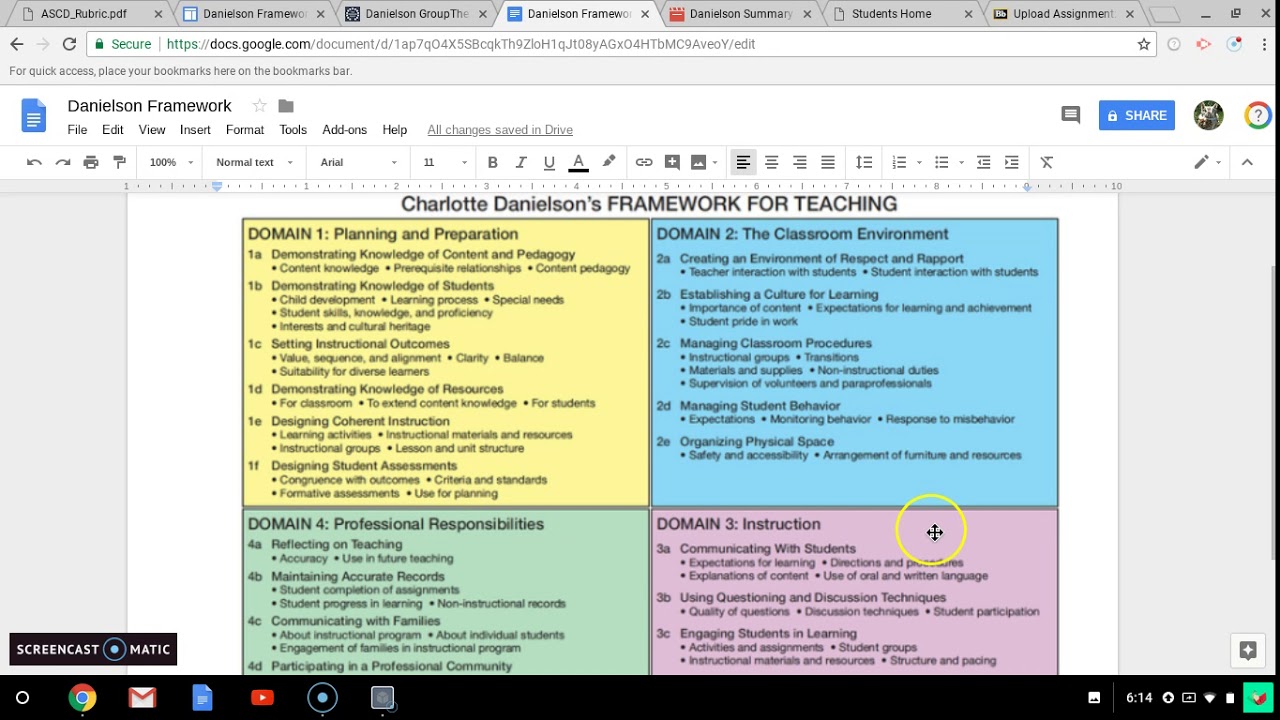Open the Format menu

pyautogui.click(x=245, y=130)
